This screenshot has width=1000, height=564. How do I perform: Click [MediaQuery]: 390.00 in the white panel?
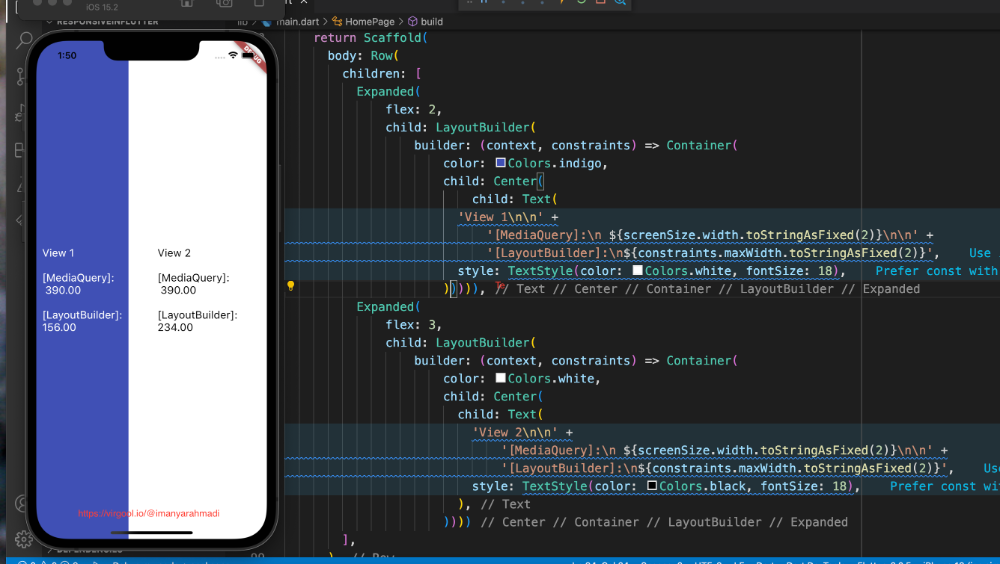(193, 284)
